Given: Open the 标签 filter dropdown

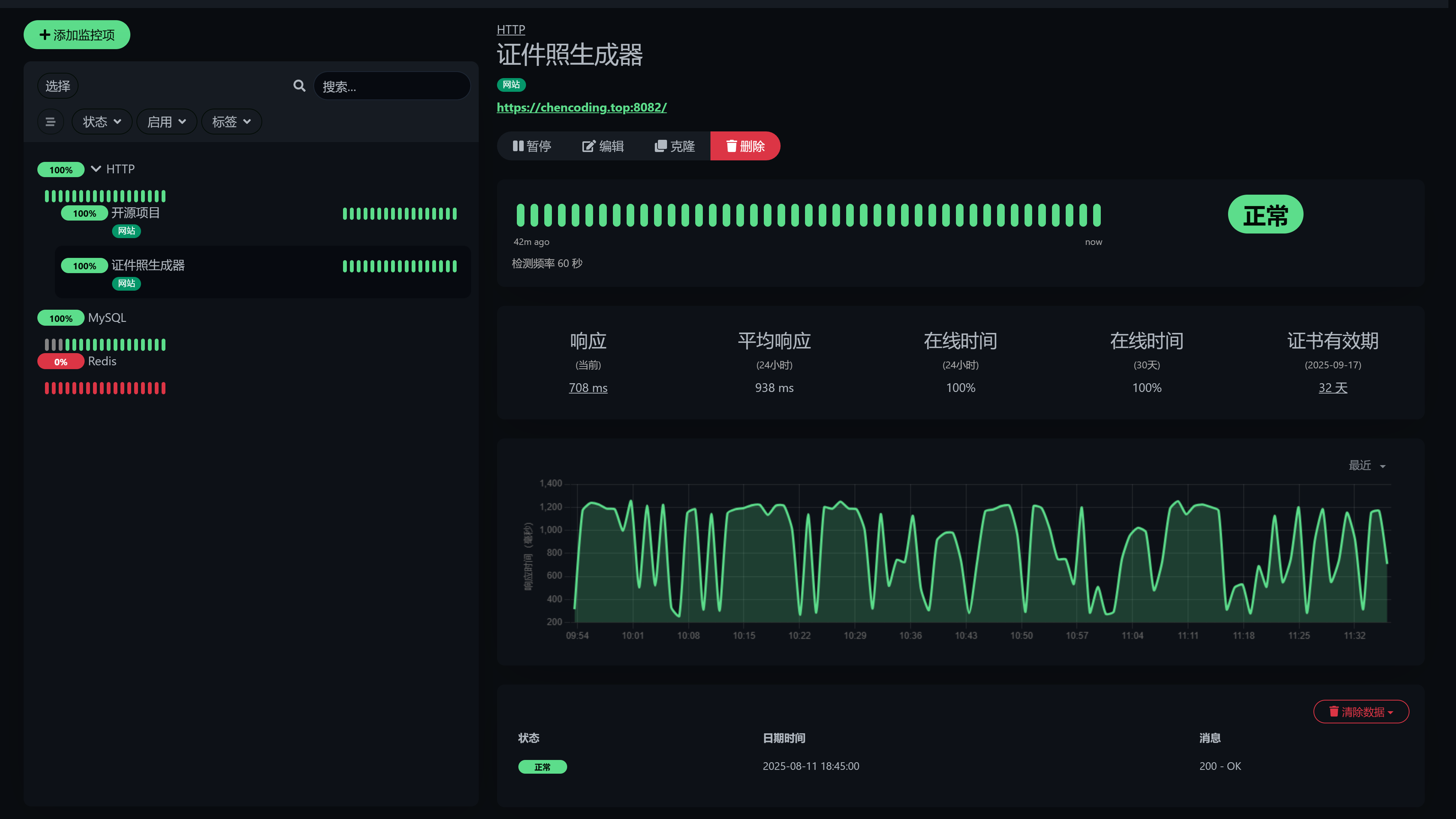Looking at the screenshot, I should pos(231,122).
